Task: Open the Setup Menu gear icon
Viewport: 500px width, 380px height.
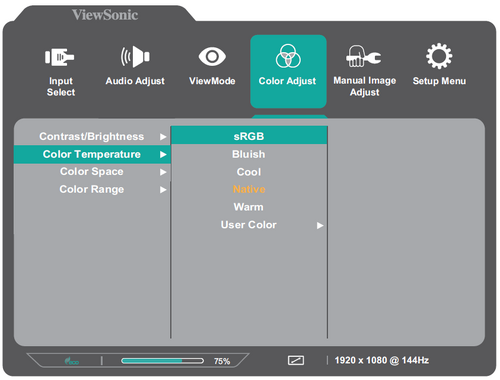Action: (x=439, y=56)
